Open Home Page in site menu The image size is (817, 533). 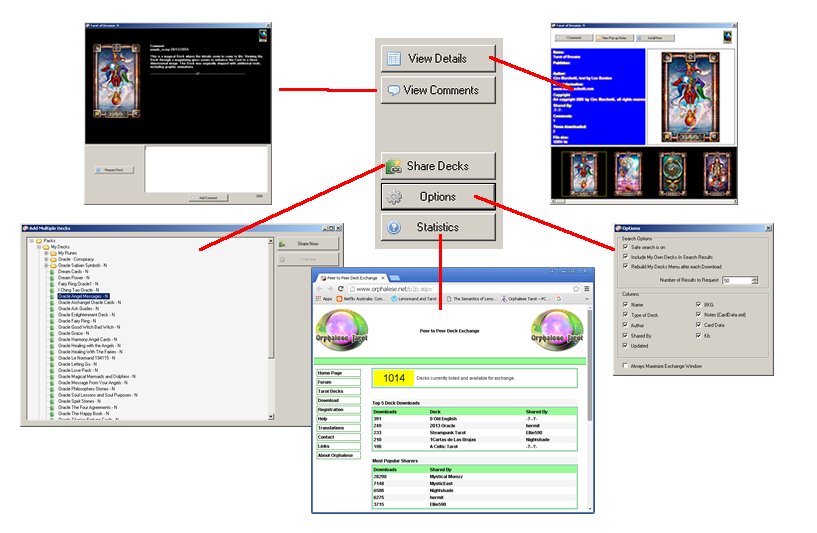[339, 373]
